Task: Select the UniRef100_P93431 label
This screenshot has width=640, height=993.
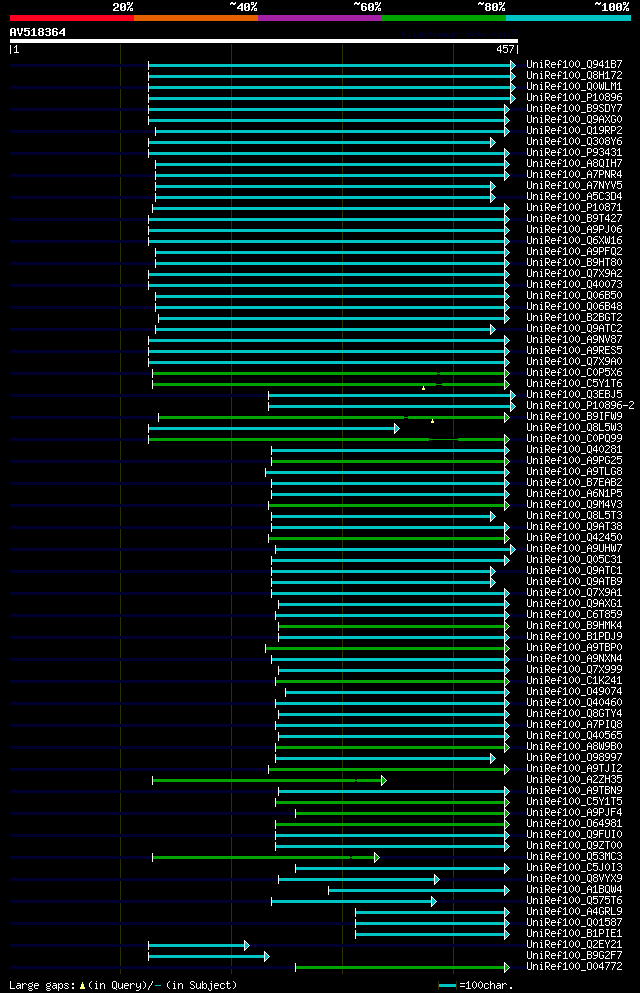Action: tap(574, 153)
